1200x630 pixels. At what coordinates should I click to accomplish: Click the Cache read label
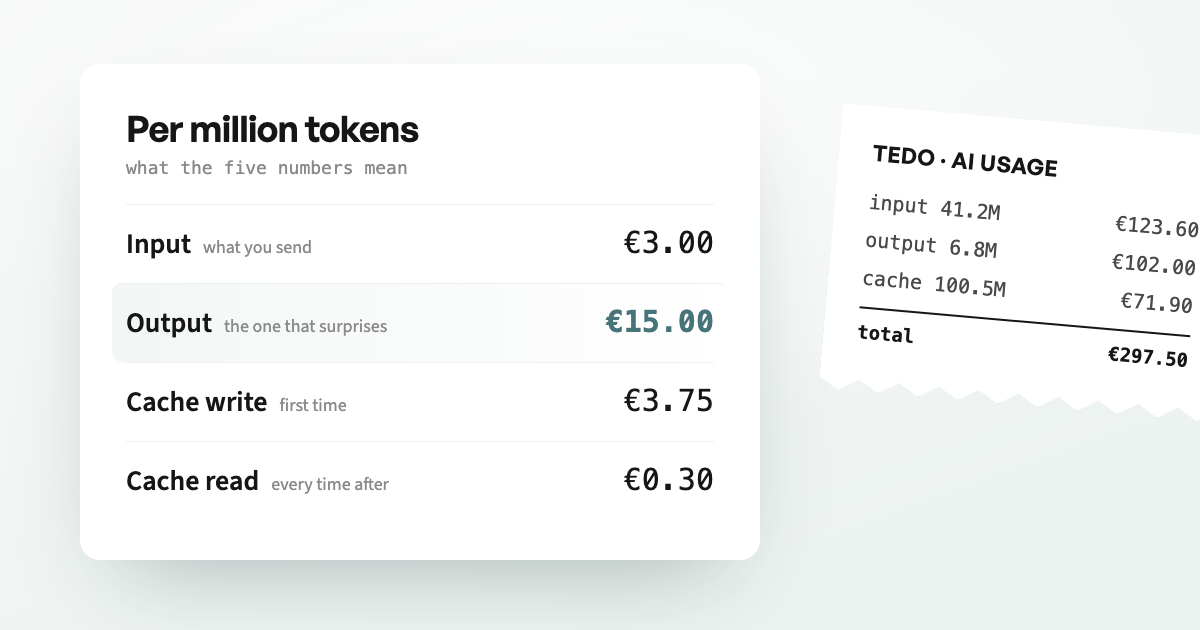tap(192, 481)
